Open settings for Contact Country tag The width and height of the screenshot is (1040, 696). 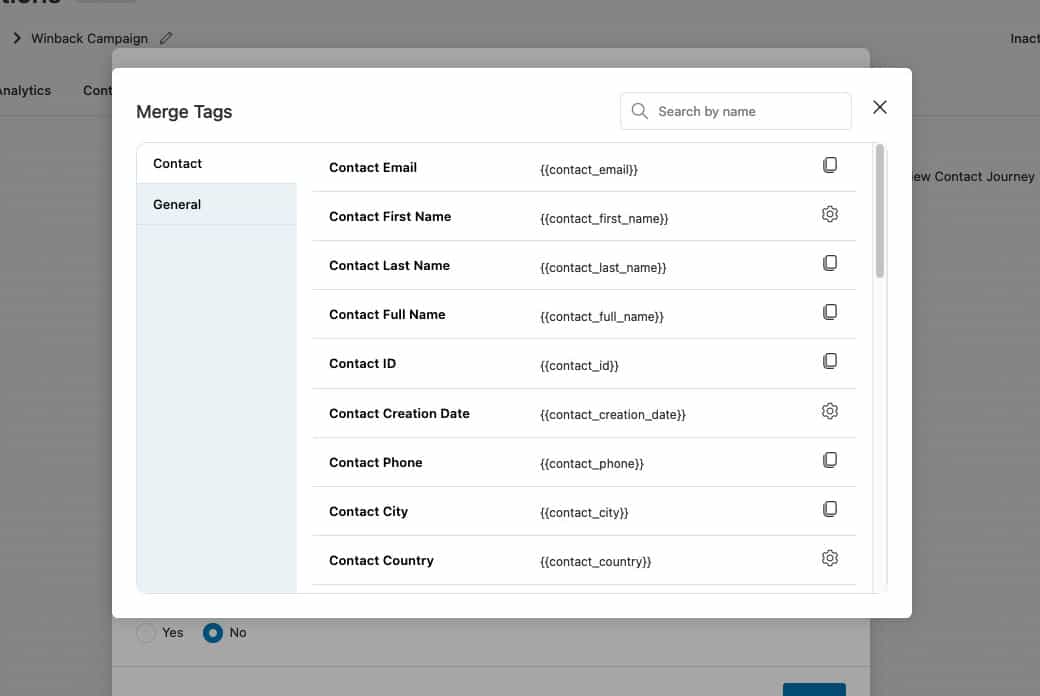pyautogui.click(x=829, y=558)
